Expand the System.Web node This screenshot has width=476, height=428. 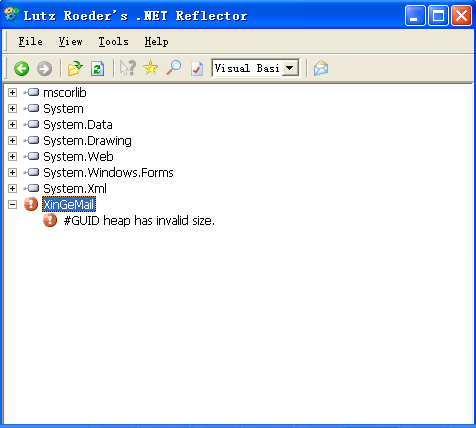tap(12, 156)
